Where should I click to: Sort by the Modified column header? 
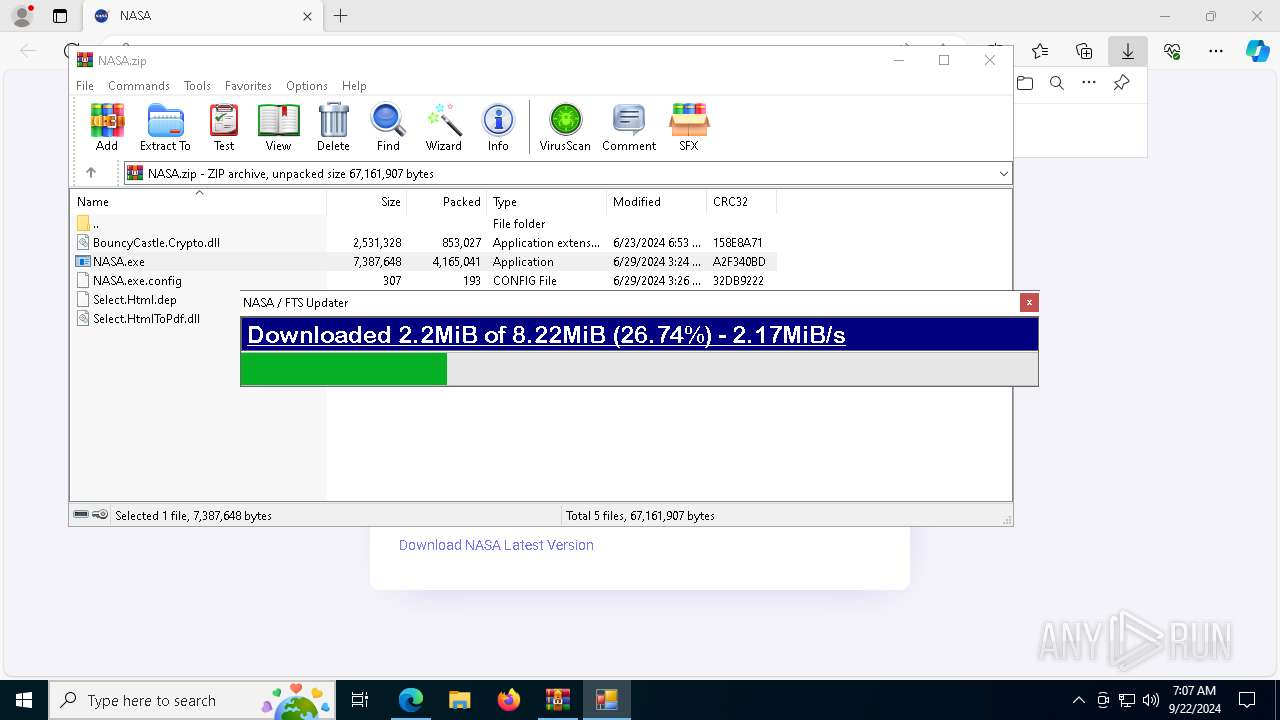(657, 201)
